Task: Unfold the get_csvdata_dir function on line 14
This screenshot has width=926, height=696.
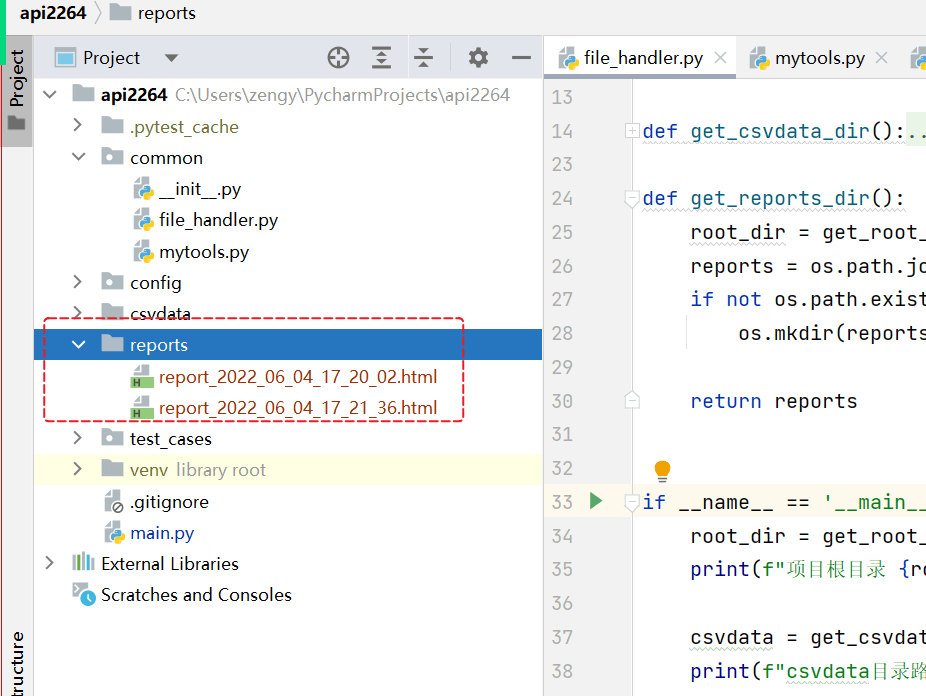Action: click(632, 130)
